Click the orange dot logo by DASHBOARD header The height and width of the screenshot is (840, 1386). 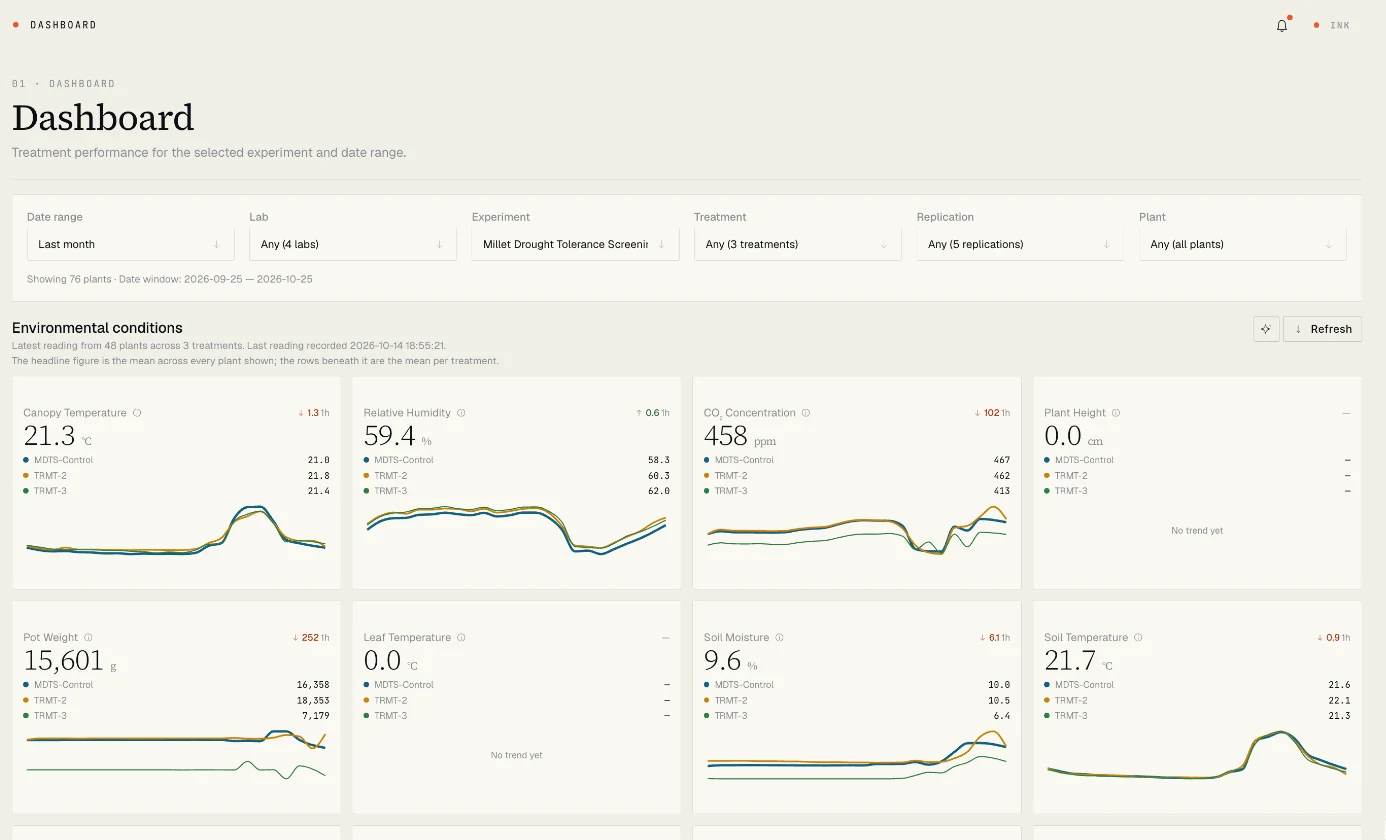pyautogui.click(x=16, y=25)
